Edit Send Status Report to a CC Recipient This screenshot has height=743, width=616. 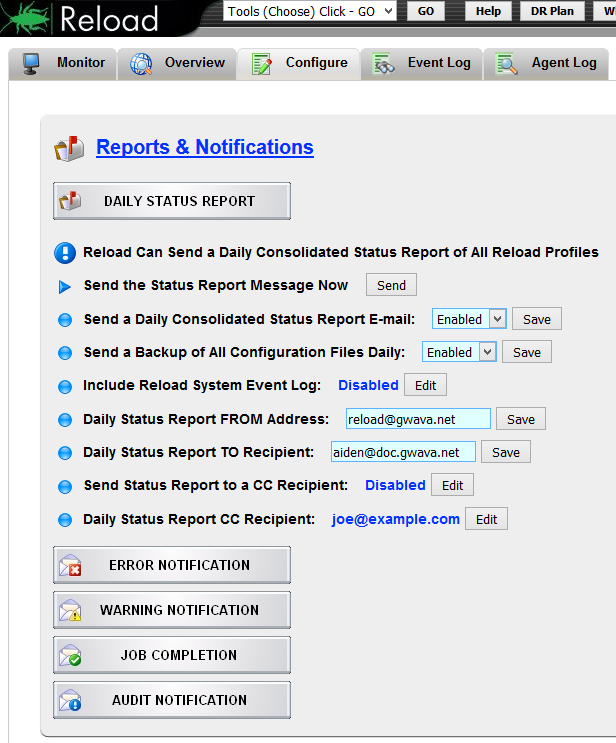click(x=452, y=485)
